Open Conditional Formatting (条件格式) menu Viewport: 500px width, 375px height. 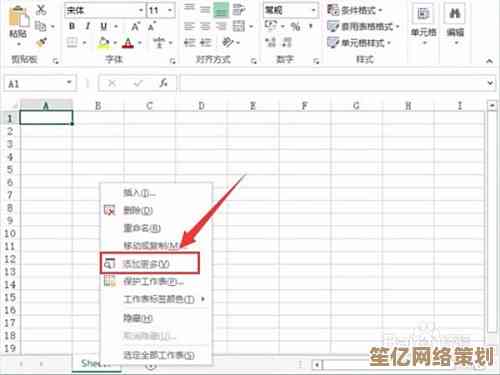pyautogui.click(x=355, y=10)
